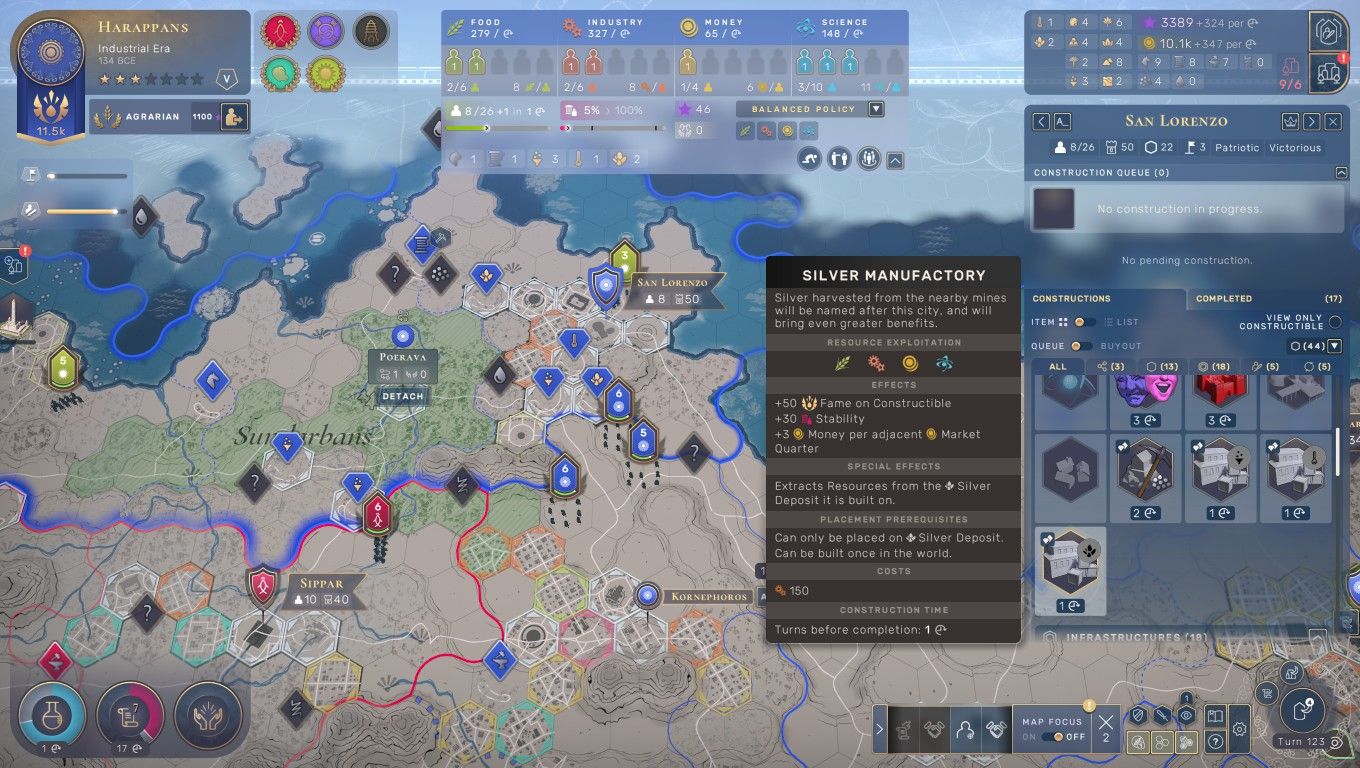Open the settings gear at bottom right
This screenshot has width=1360, height=768.
pyautogui.click(x=1240, y=729)
